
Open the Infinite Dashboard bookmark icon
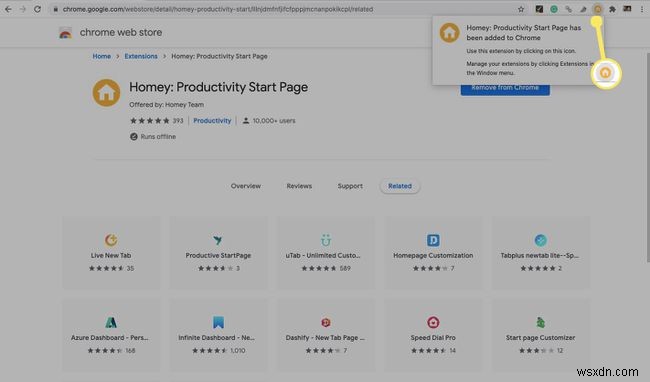[218, 322]
